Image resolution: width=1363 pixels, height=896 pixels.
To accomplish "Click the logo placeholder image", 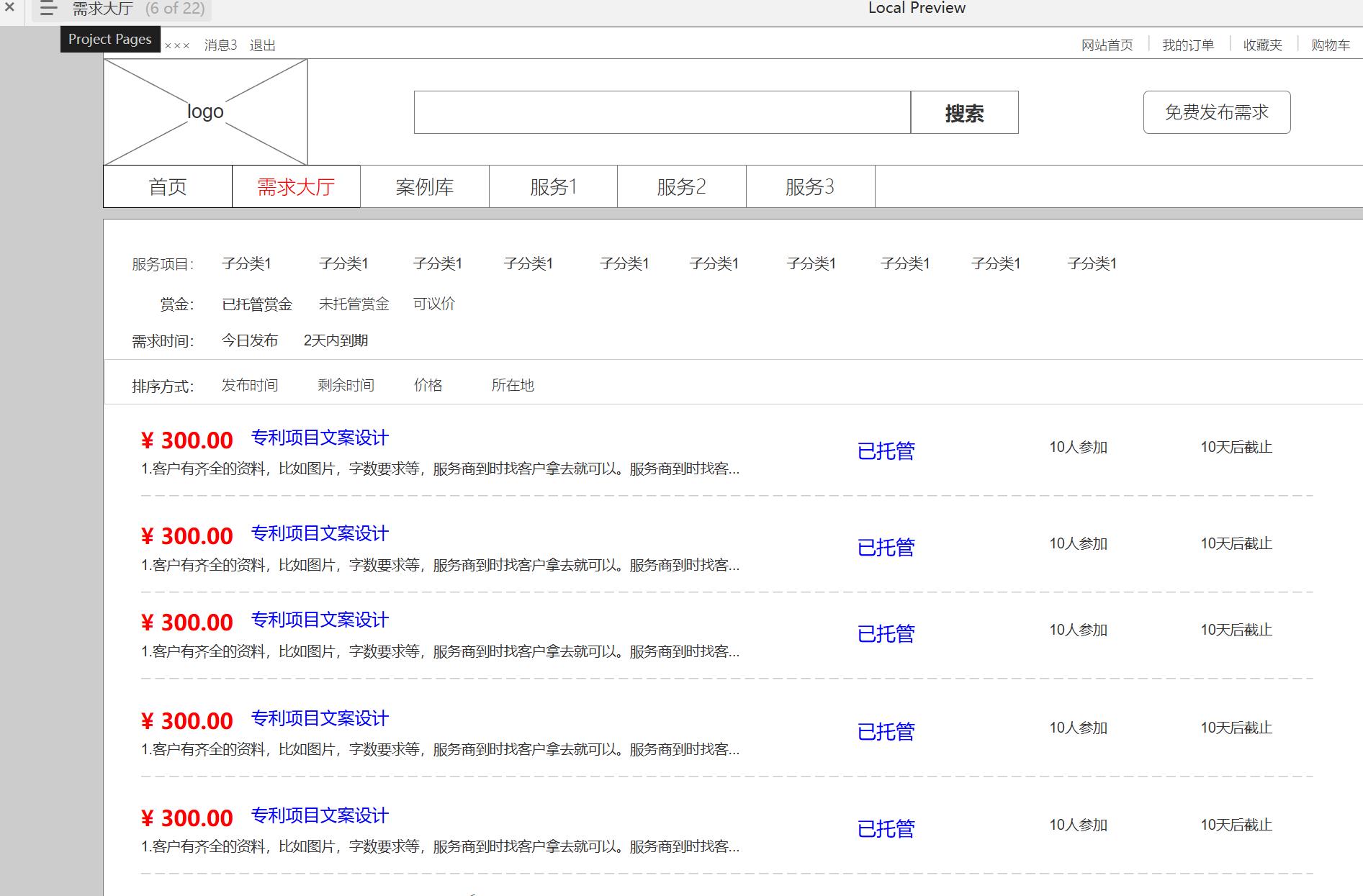I will tap(206, 112).
